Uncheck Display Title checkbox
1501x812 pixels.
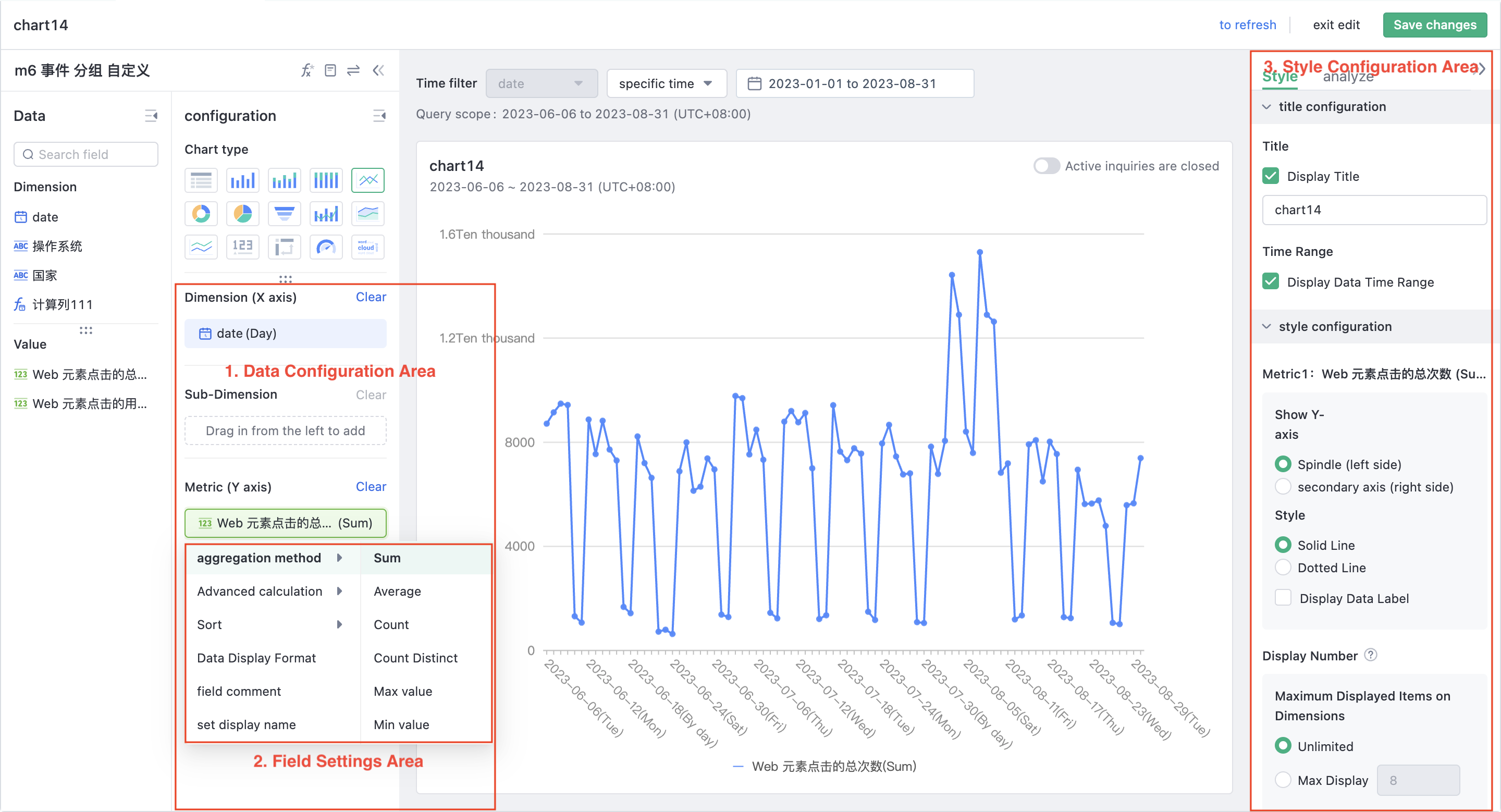1272,176
